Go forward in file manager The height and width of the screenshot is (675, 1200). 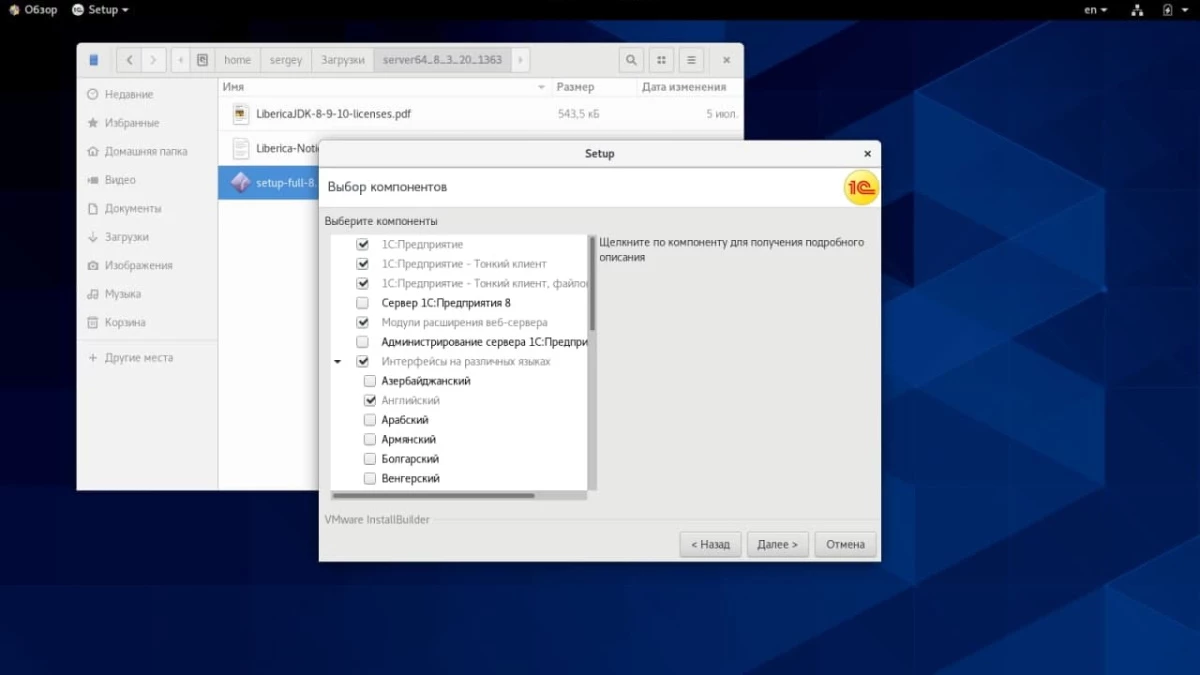click(x=153, y=60)
